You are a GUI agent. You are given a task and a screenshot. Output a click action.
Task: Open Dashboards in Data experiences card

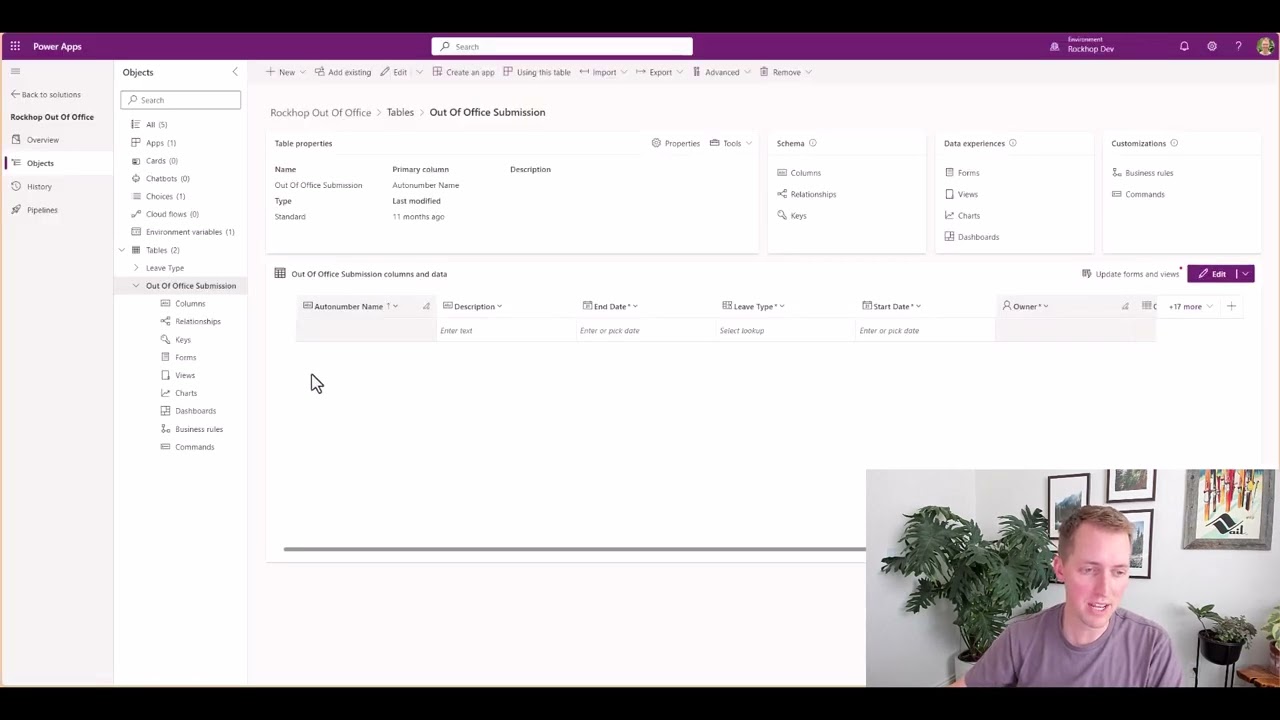972,237
